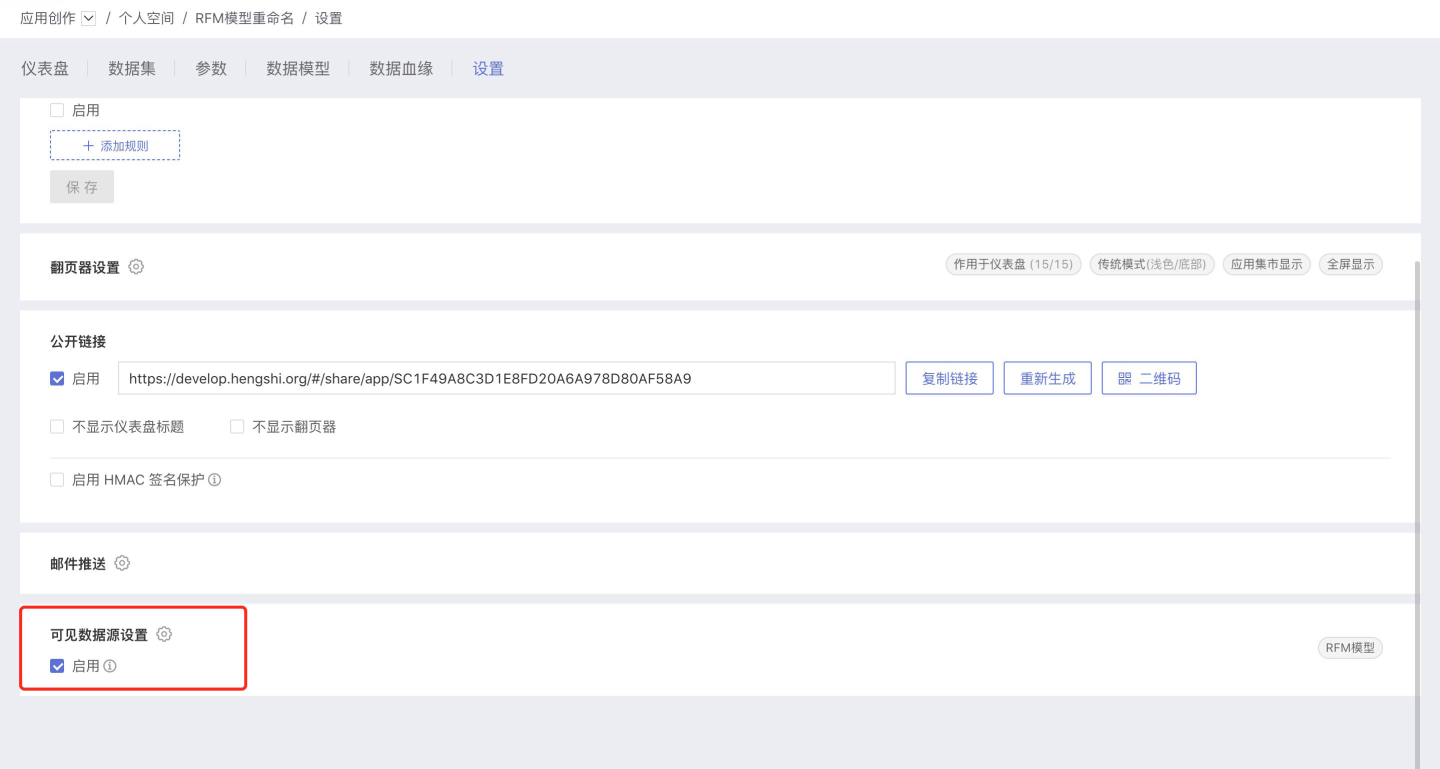1440x769 pixels.
Task: Click the plus 添加规则 button
Action: (x=115, y=145)
